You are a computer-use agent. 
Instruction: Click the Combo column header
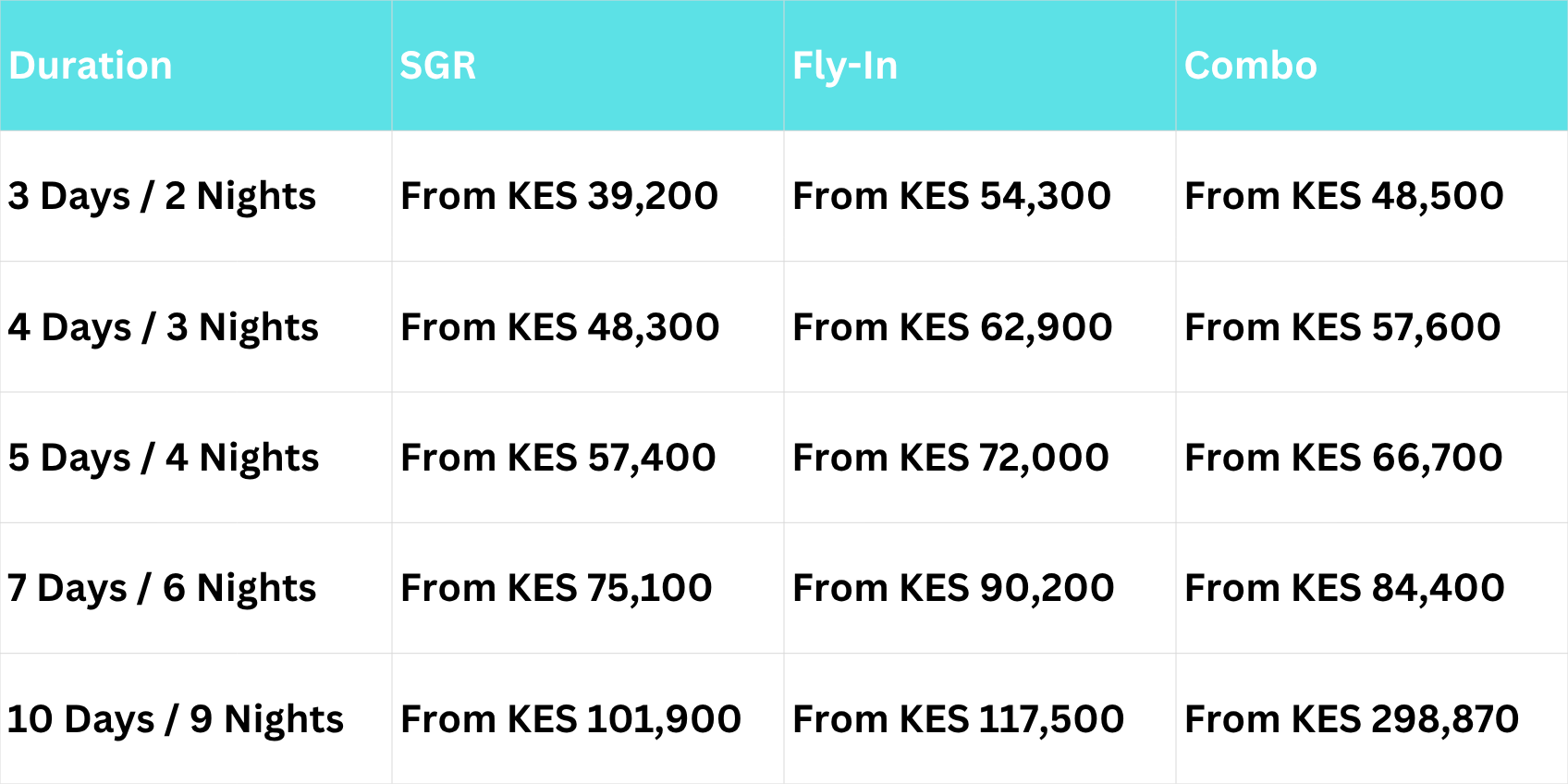pyautogui.click(x=1250, y=66)
